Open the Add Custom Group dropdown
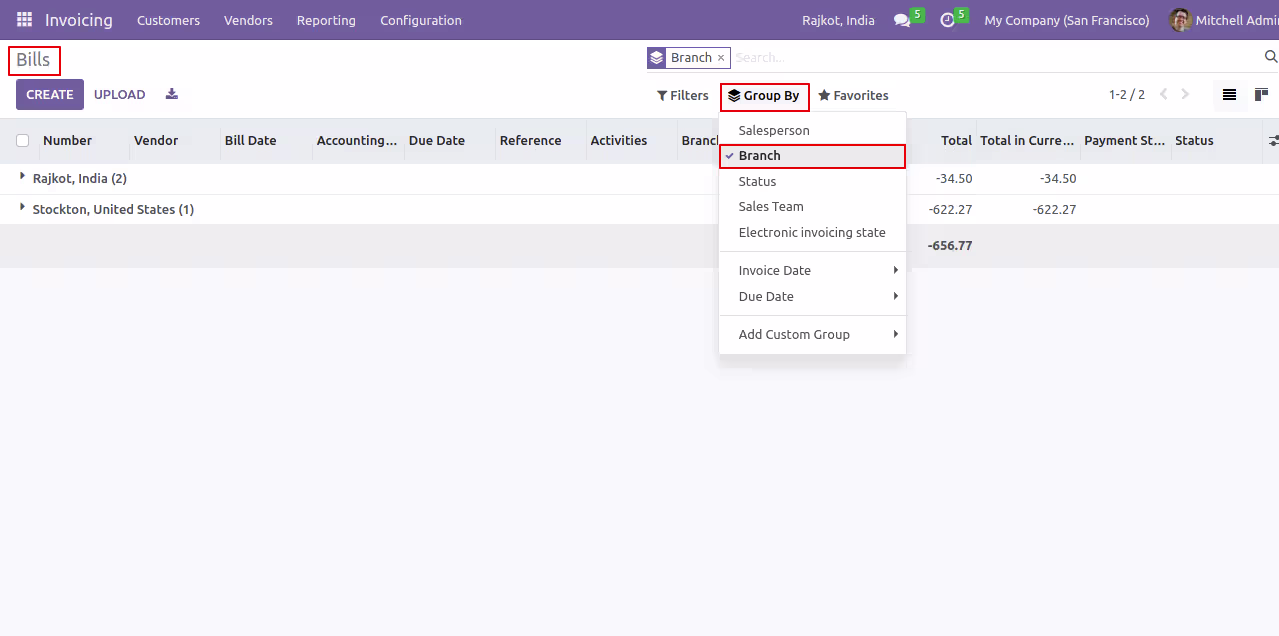 point(812,335)
